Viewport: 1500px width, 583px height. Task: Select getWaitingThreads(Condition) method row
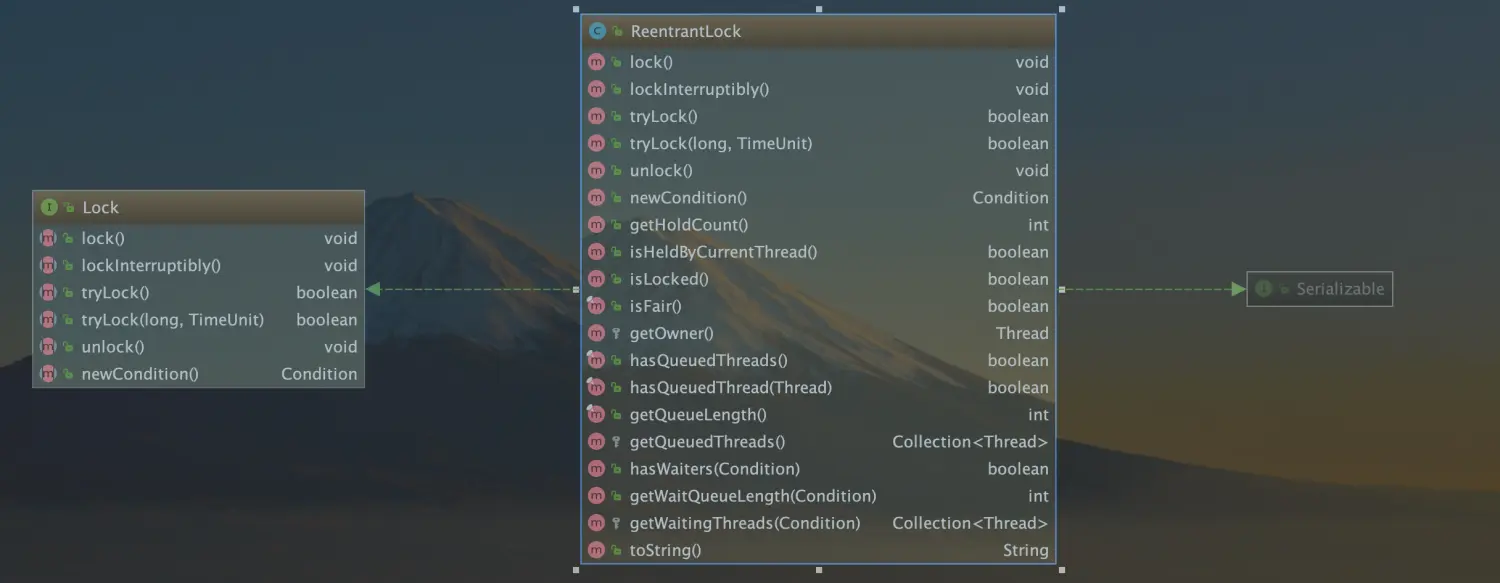[818, 523]
